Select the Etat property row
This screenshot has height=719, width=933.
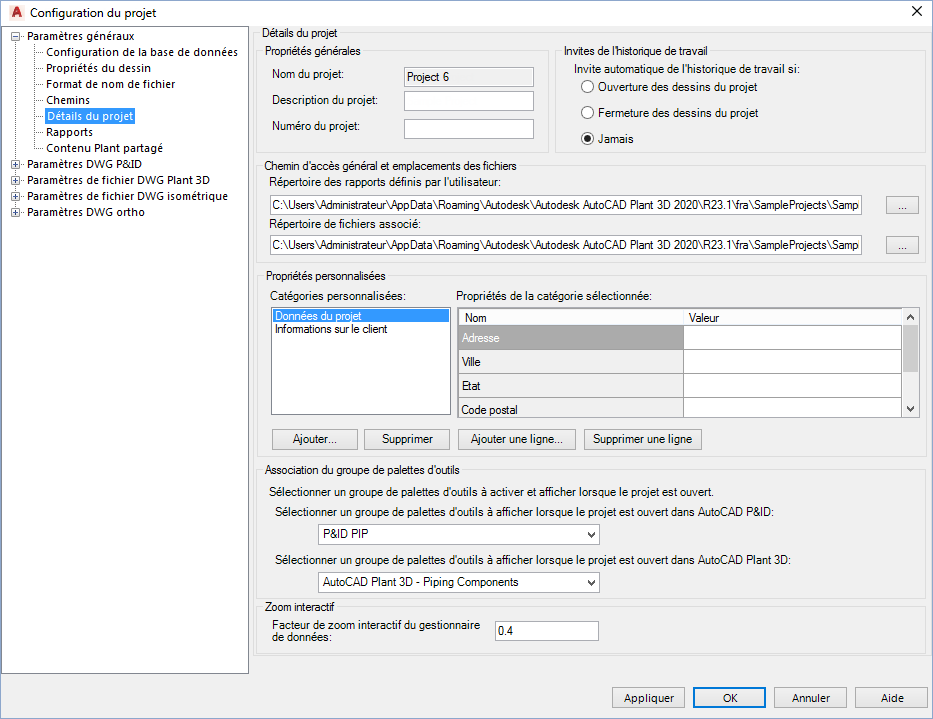[571, 386]
